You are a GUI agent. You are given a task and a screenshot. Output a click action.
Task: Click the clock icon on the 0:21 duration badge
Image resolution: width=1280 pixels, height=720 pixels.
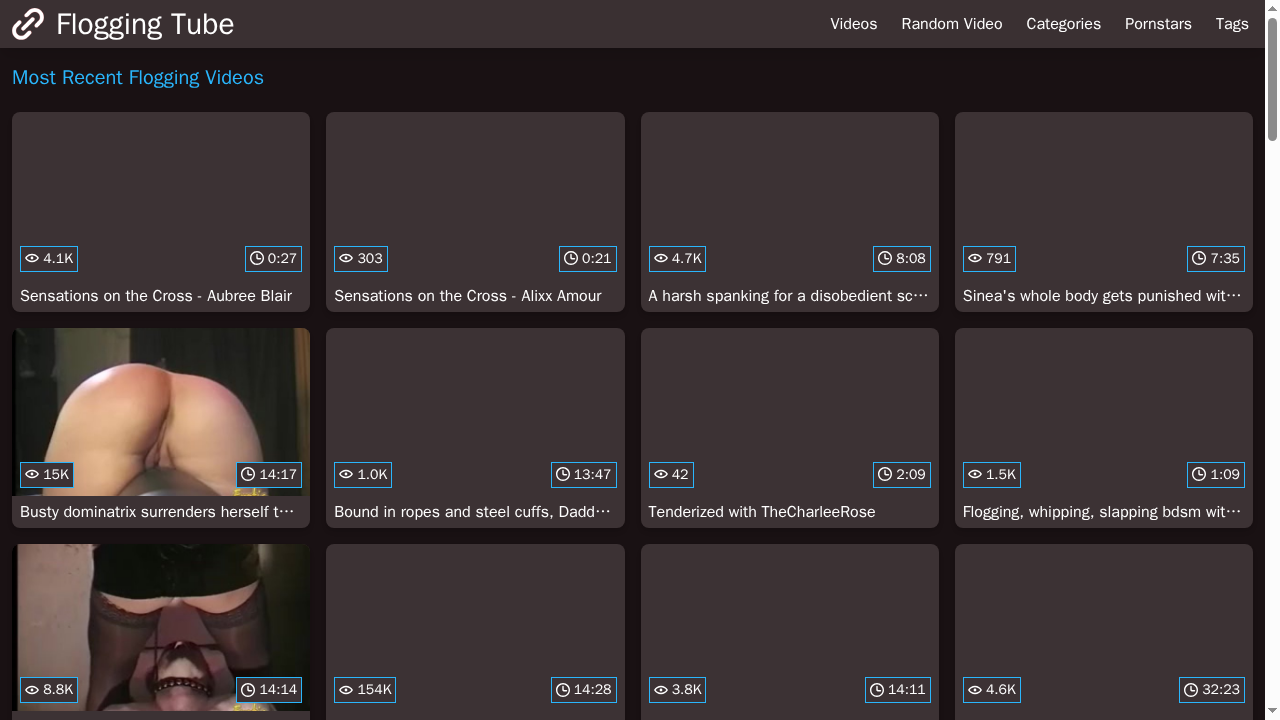tap(571, 259)
